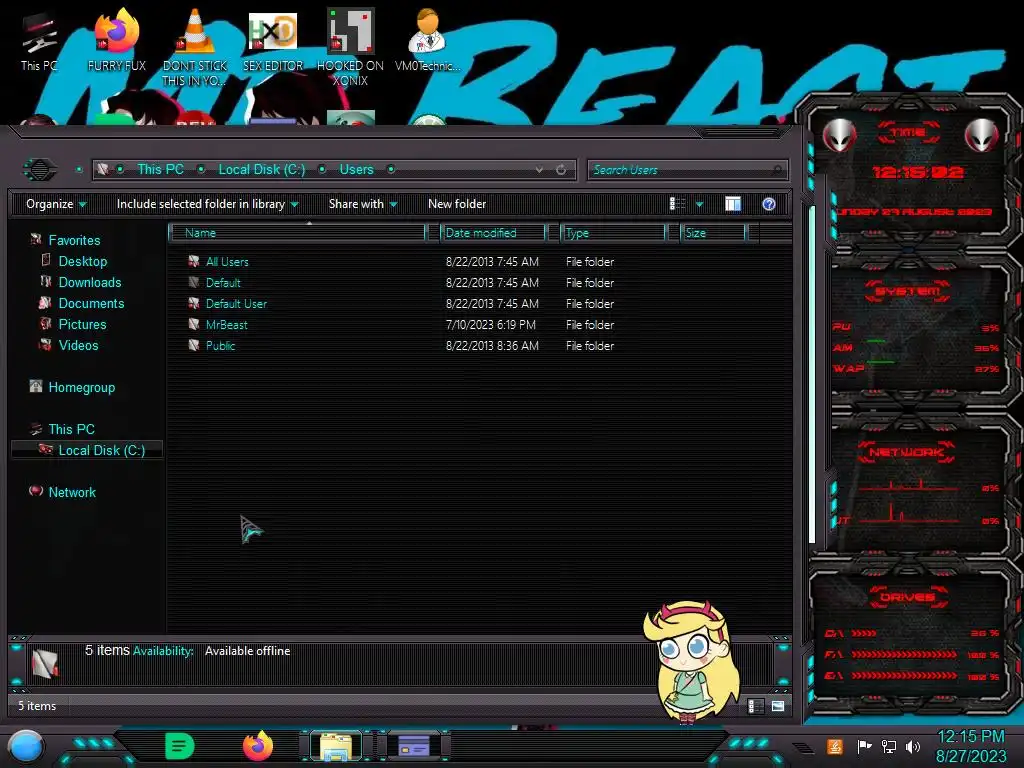Click the Search Users field
The height and width of the screenshot is (768, 1024).
click(x=688, y=170)
